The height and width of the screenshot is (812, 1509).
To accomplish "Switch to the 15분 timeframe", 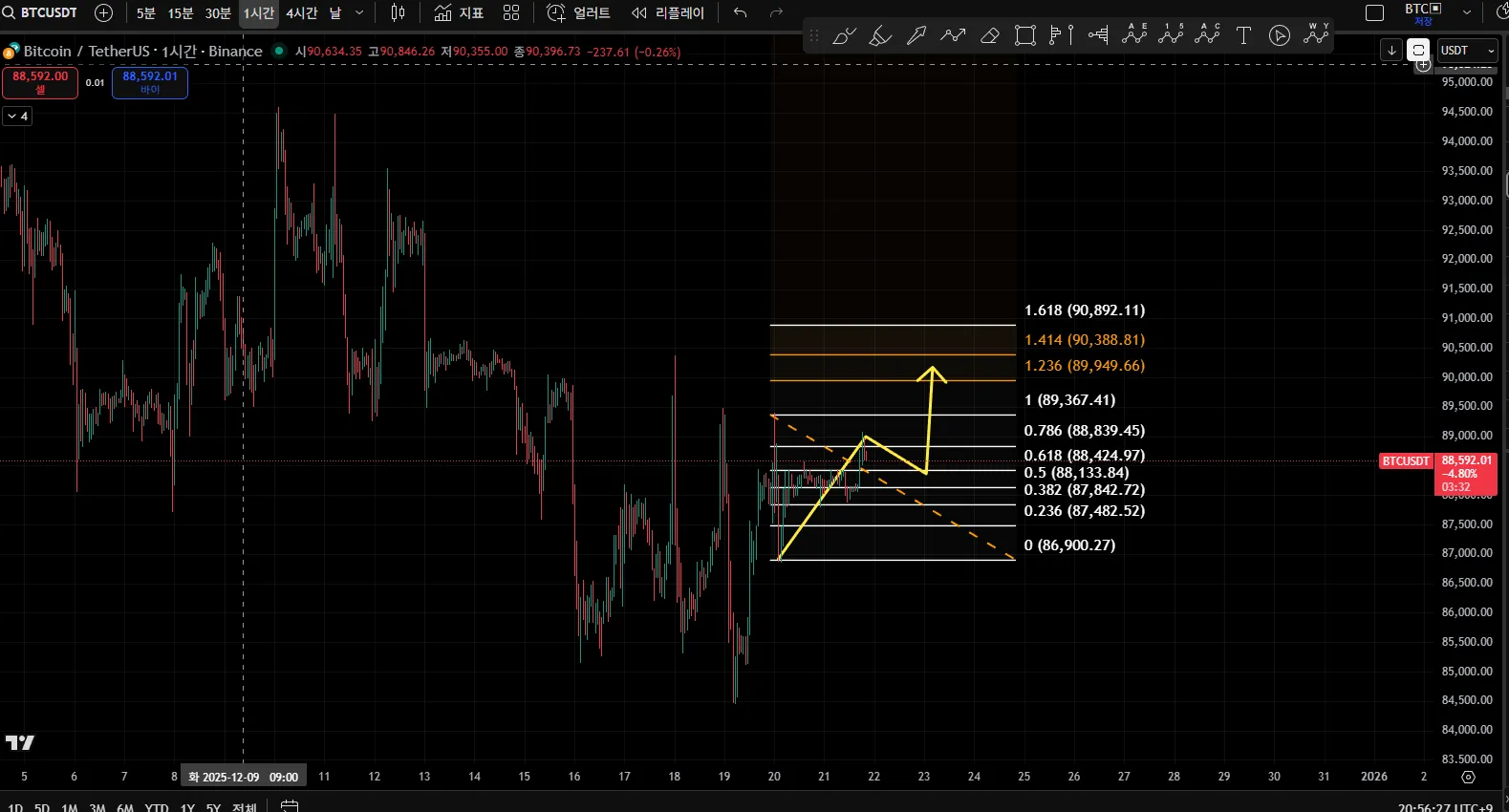I will click(181, 12).
